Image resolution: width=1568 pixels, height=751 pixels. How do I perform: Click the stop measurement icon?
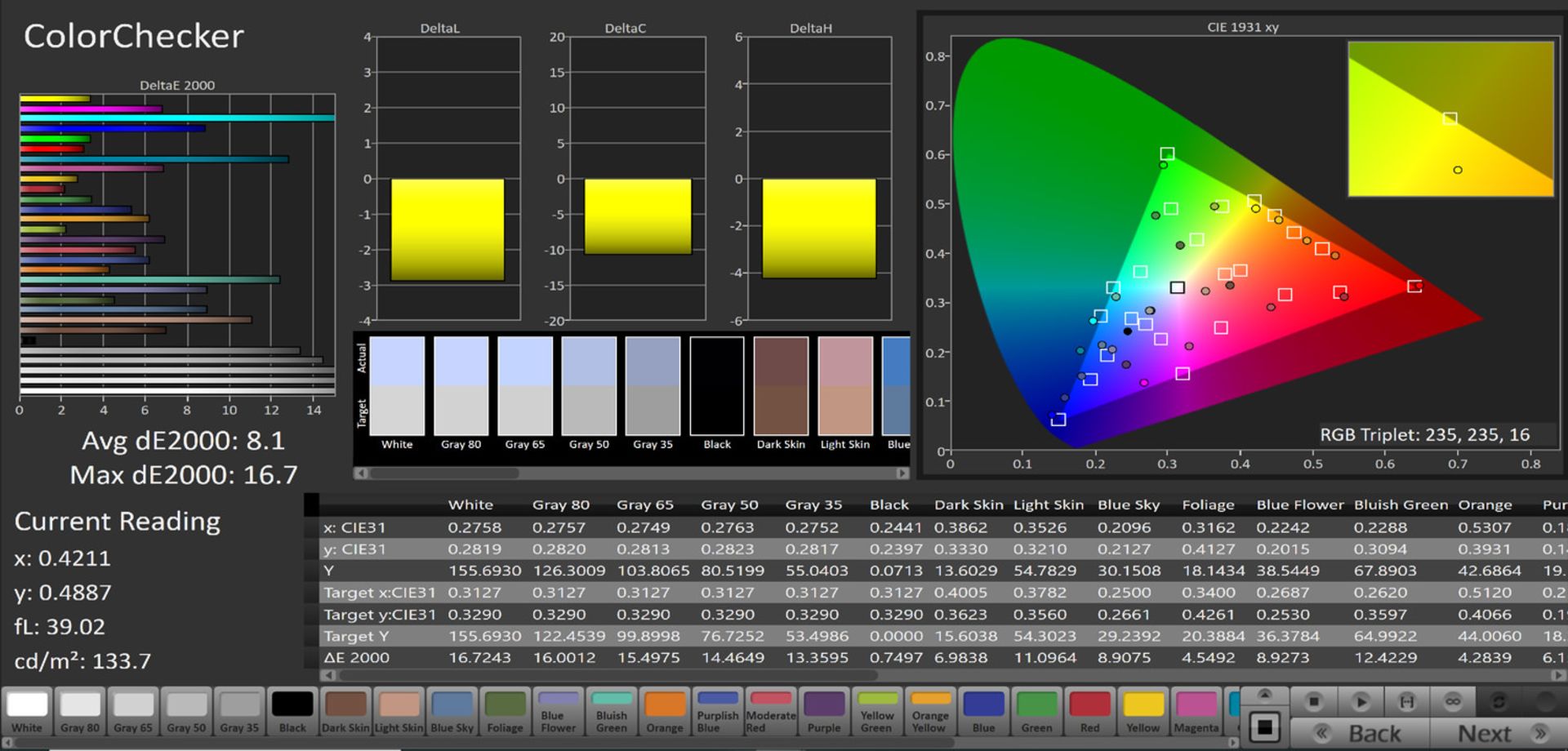(1313, 701)
